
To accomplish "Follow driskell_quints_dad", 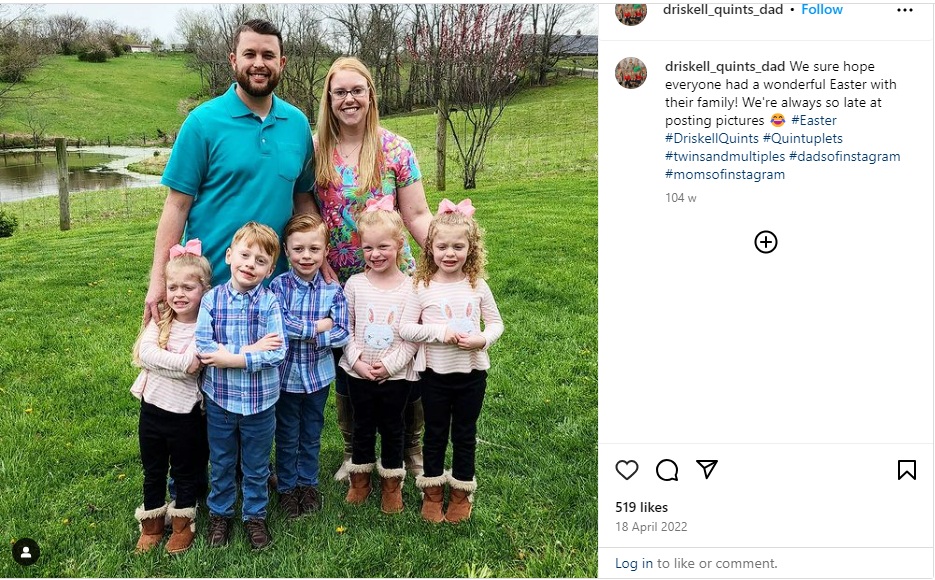I will [x=822, y=10].
